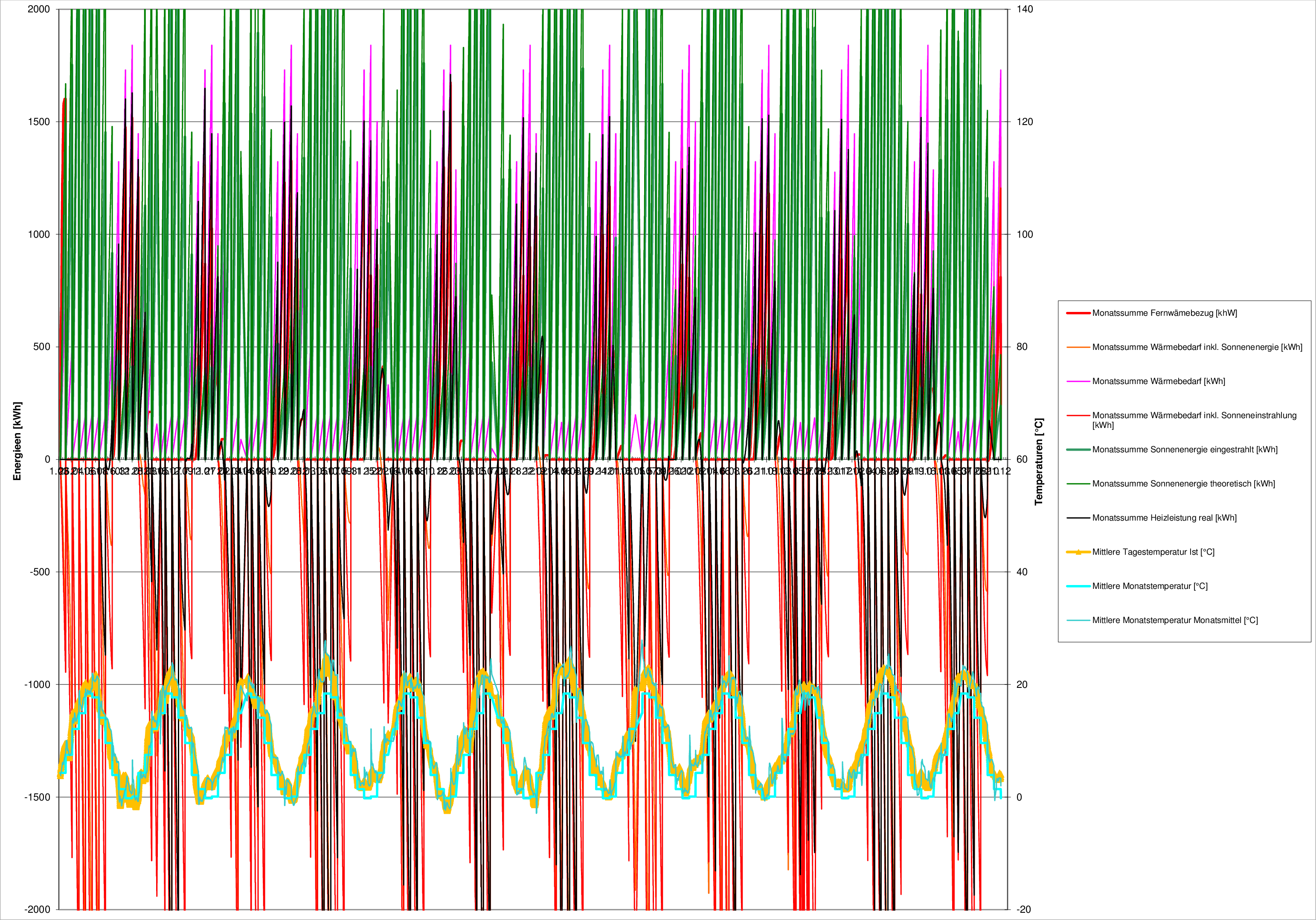Click the -1500 tick label on energy axis
1316x920 pixels.
(x=37, y=797)
